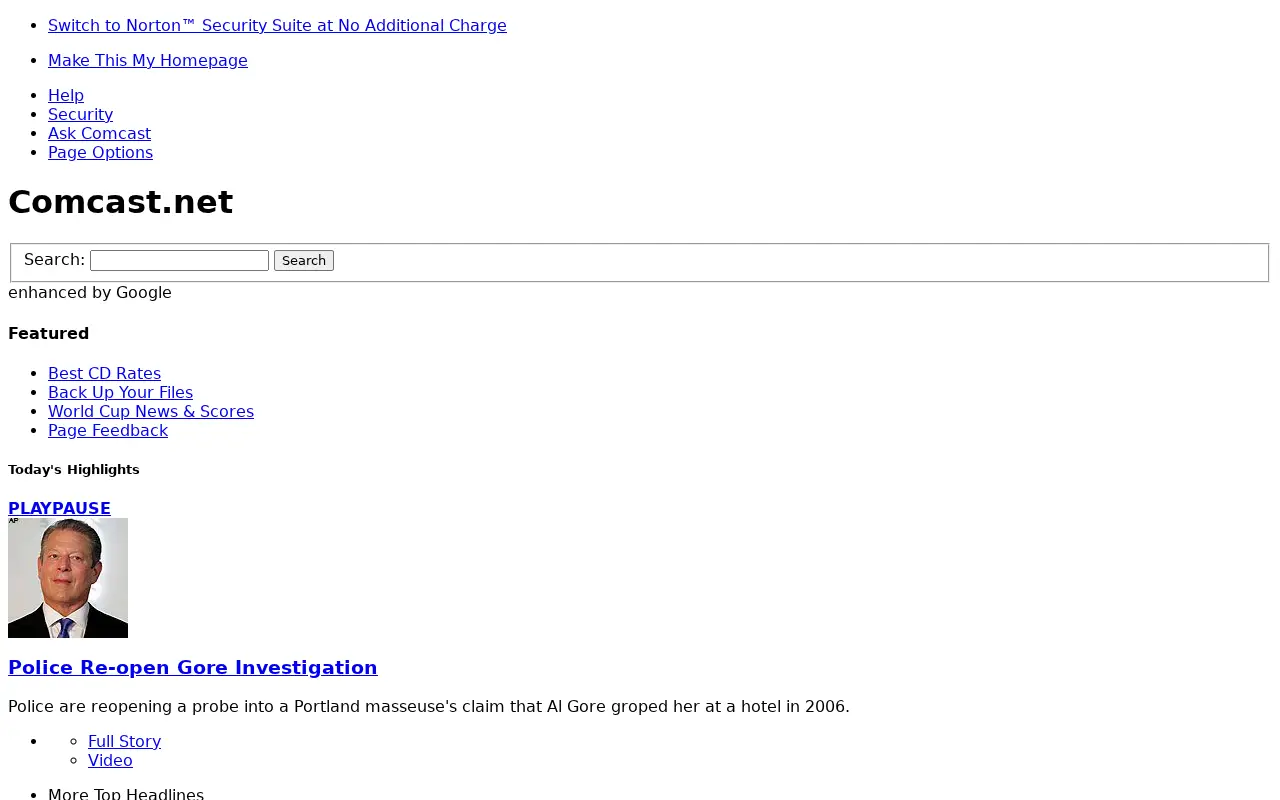Open the Switch to Norton Security Suite link
Viewport: 1280px width, 800px height.
[x=277, y=25]
